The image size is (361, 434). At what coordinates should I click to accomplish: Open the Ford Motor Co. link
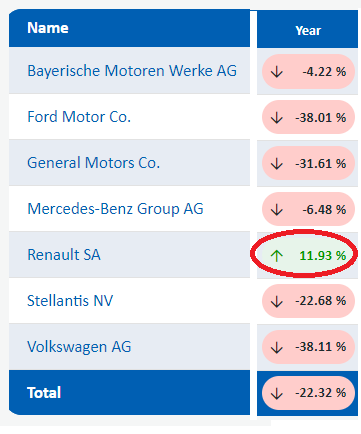tap(79, 117)
